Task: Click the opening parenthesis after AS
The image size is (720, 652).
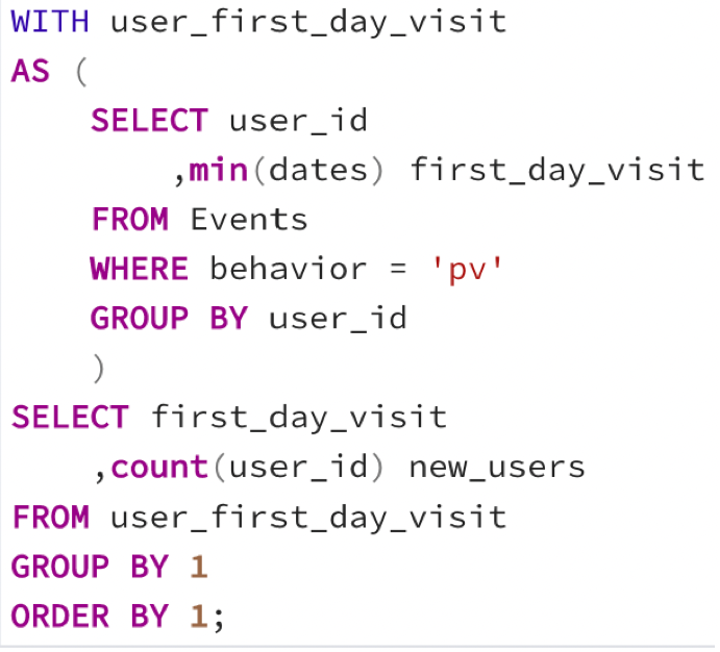Action: tap(81, 72)
